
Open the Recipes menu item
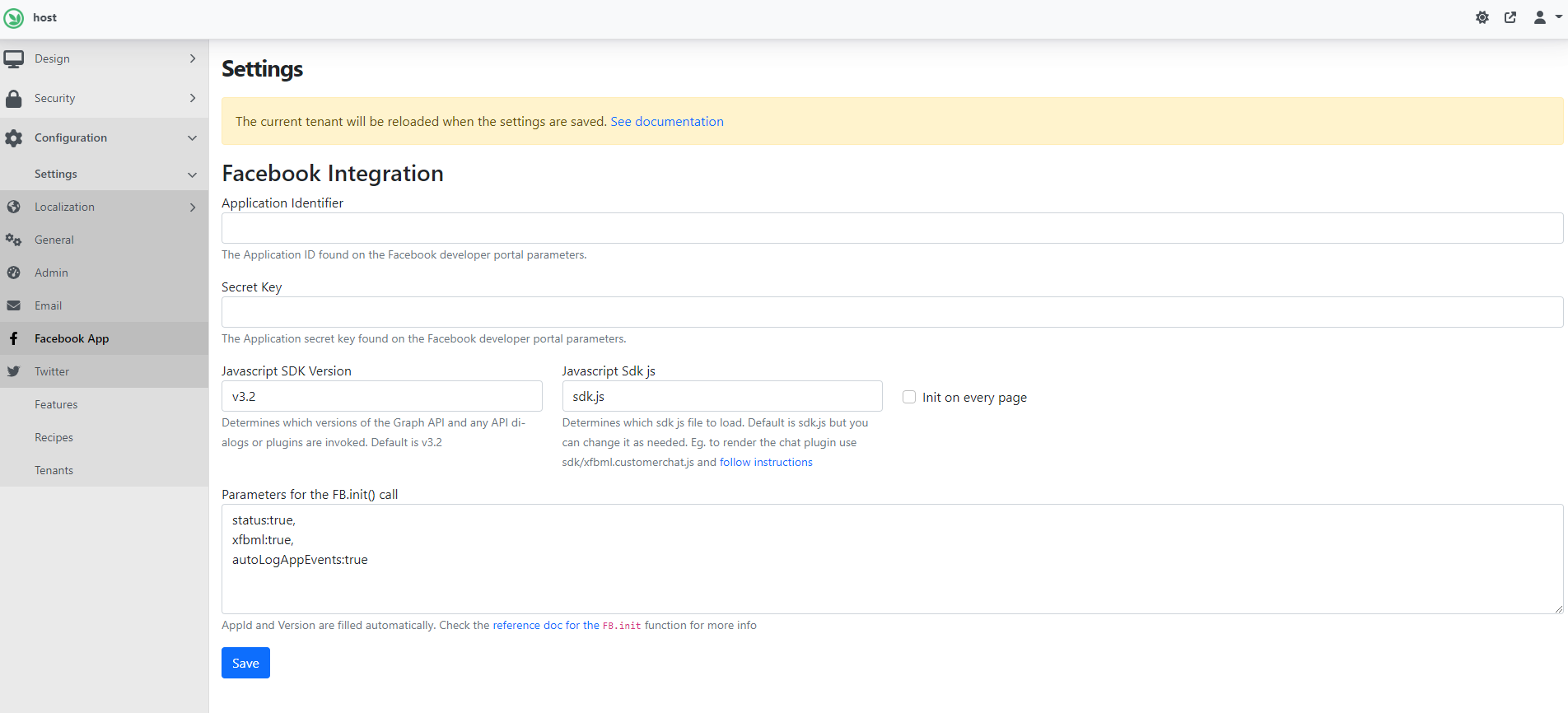(x=104, y=437)
